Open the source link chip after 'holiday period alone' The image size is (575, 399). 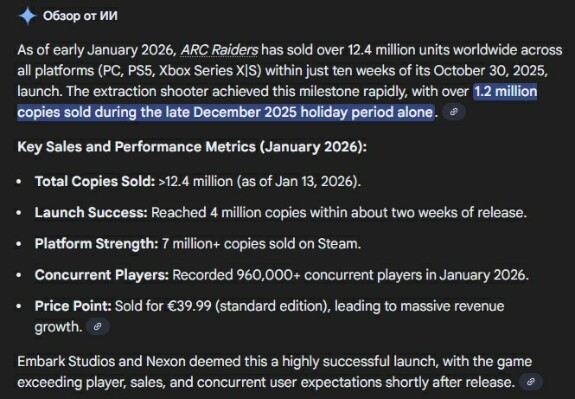point(454,112)
